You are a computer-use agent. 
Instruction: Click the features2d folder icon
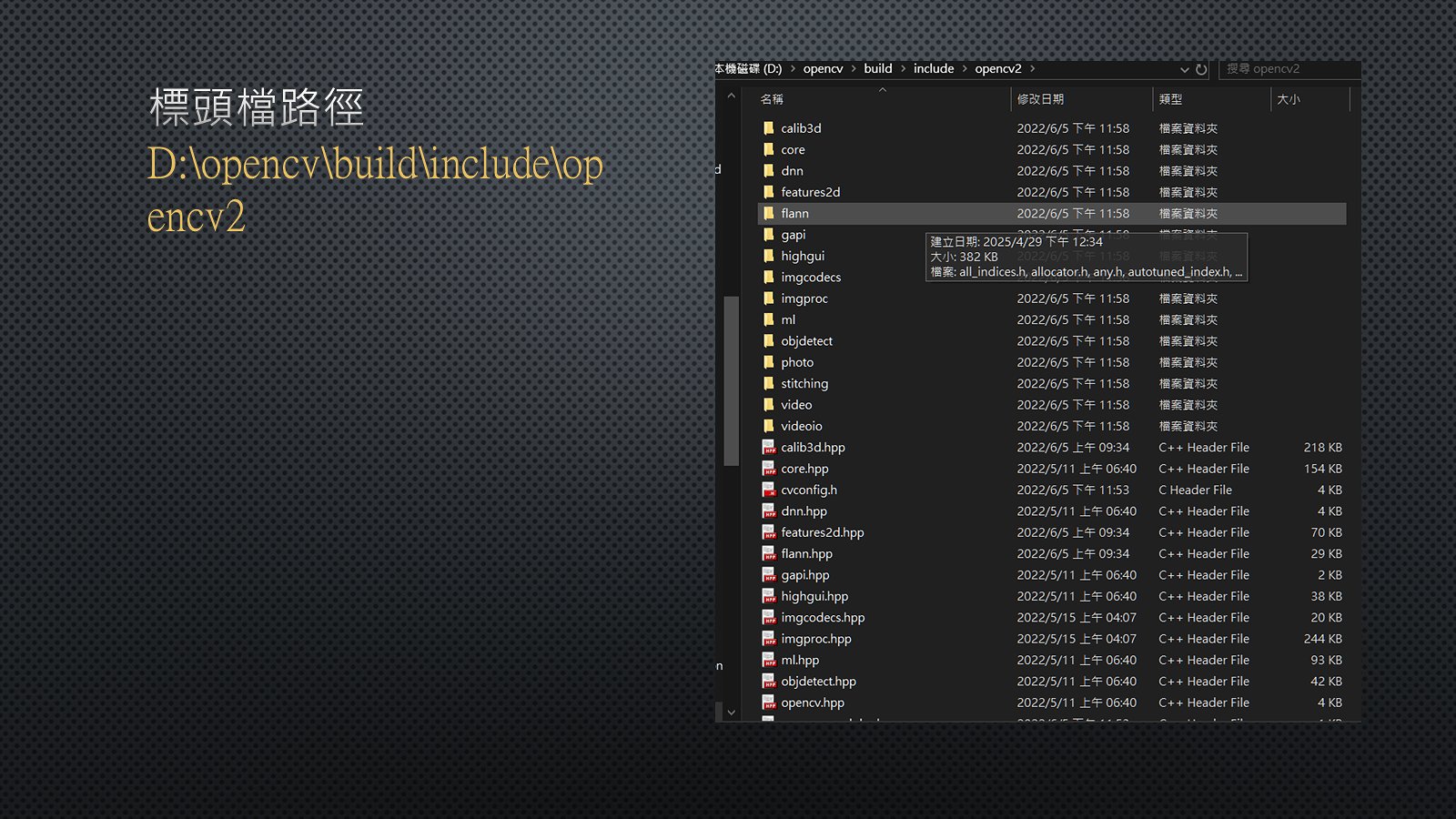769,192
